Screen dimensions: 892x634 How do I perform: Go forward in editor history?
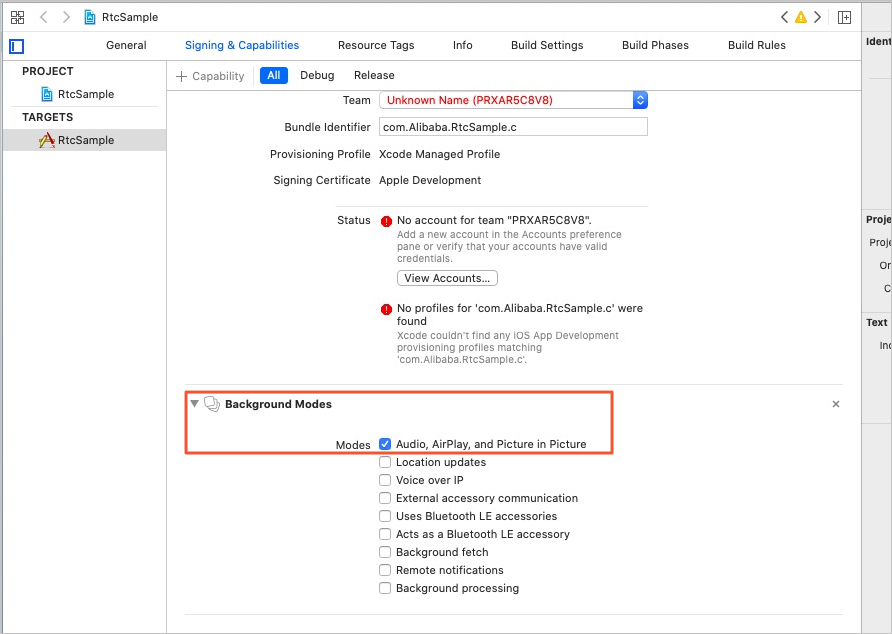(66, 17)
